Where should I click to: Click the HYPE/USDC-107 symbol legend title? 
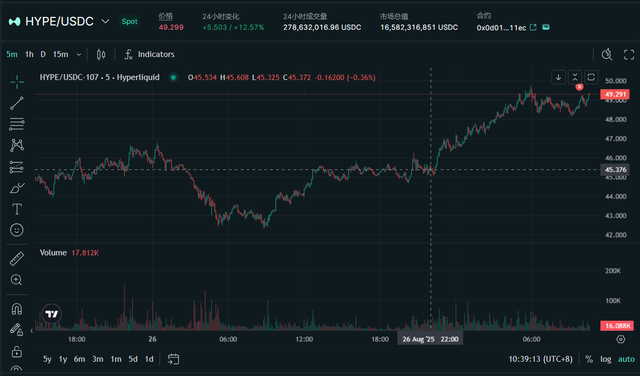click(100, 77)
